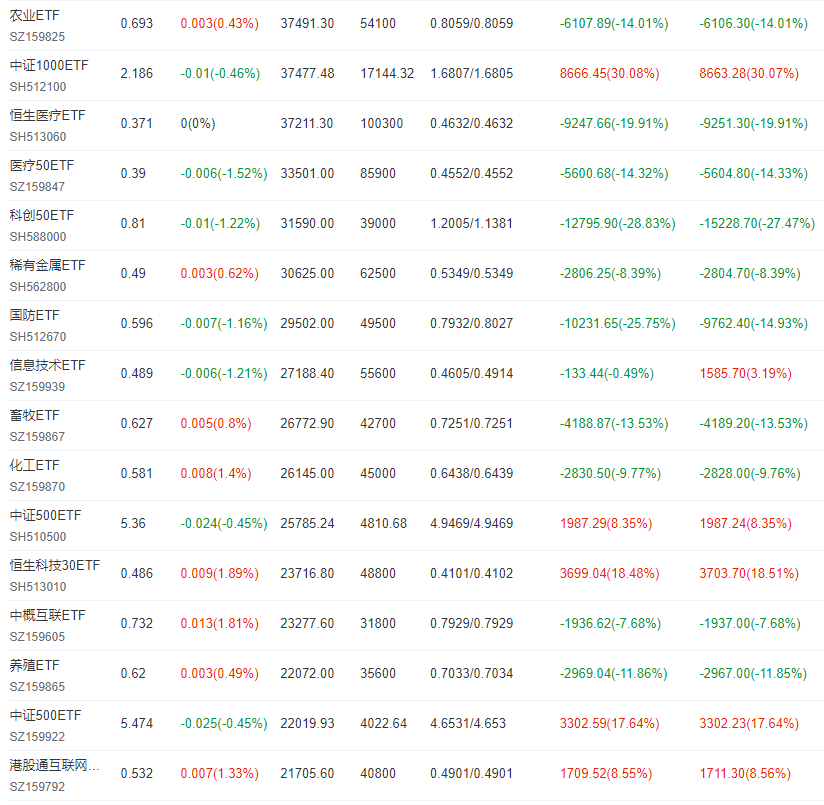Screen dimensions: 824x805
Task: Open the 科创50ETF fund name
Action: tap(42, 215)
